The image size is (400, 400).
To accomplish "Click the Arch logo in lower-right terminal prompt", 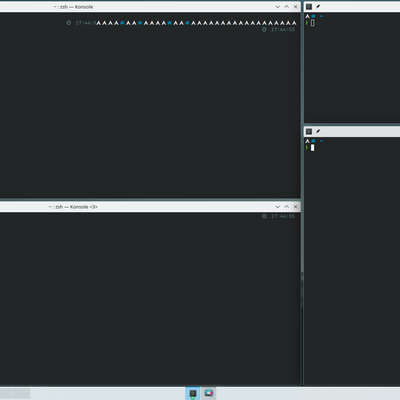I will (307, 141).
